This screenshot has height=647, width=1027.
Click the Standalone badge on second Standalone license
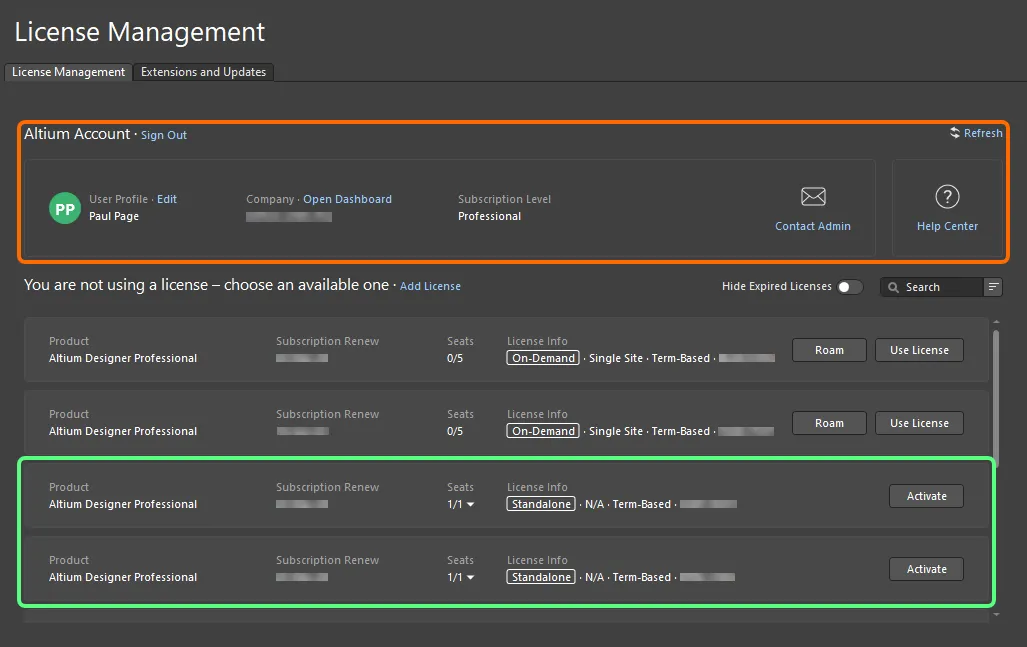[x=541, y=577]
